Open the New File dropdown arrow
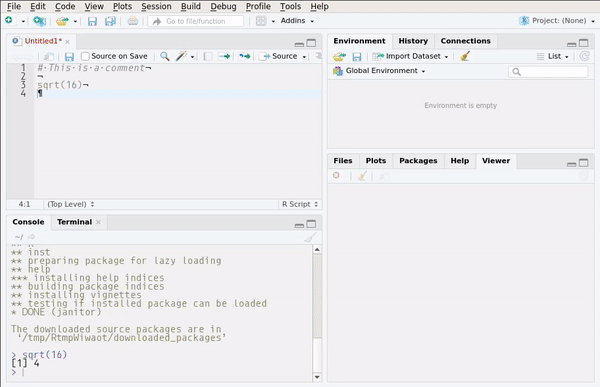Viewport: 600px width, 387px height. point(23,21)
